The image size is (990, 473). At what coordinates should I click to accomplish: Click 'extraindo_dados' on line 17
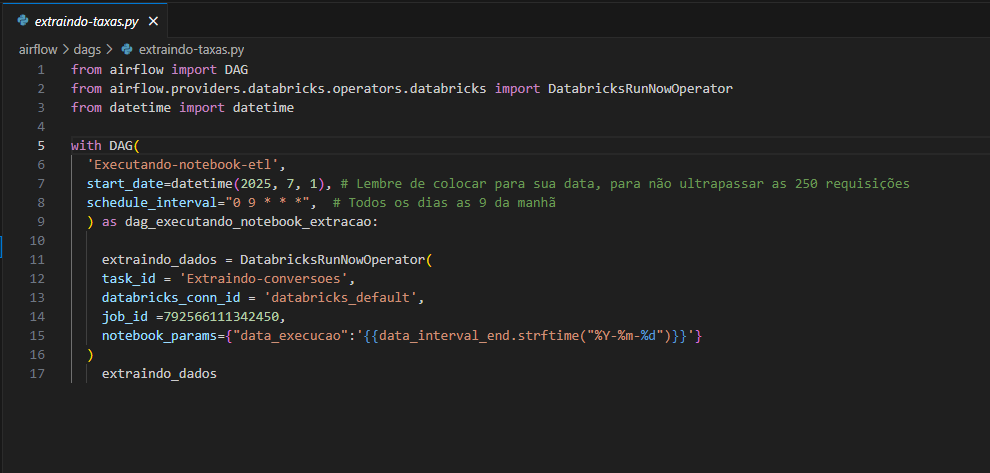[159, 373]
